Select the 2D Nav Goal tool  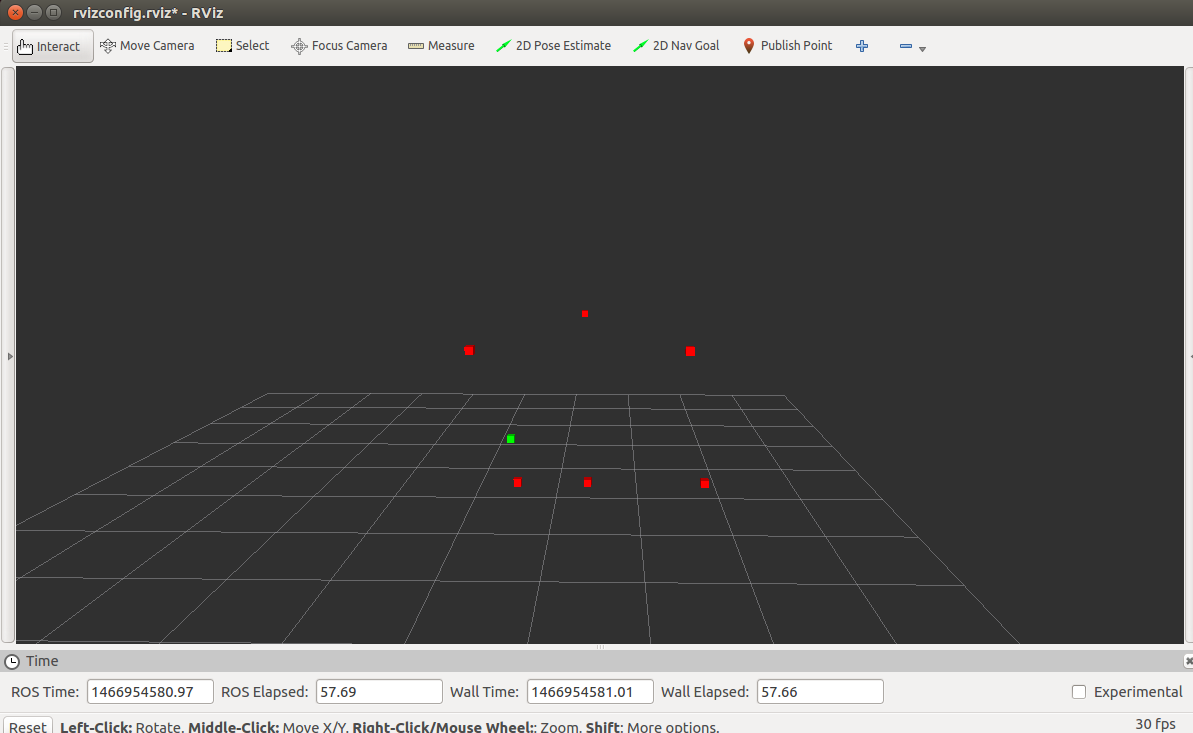click(676, 46)
